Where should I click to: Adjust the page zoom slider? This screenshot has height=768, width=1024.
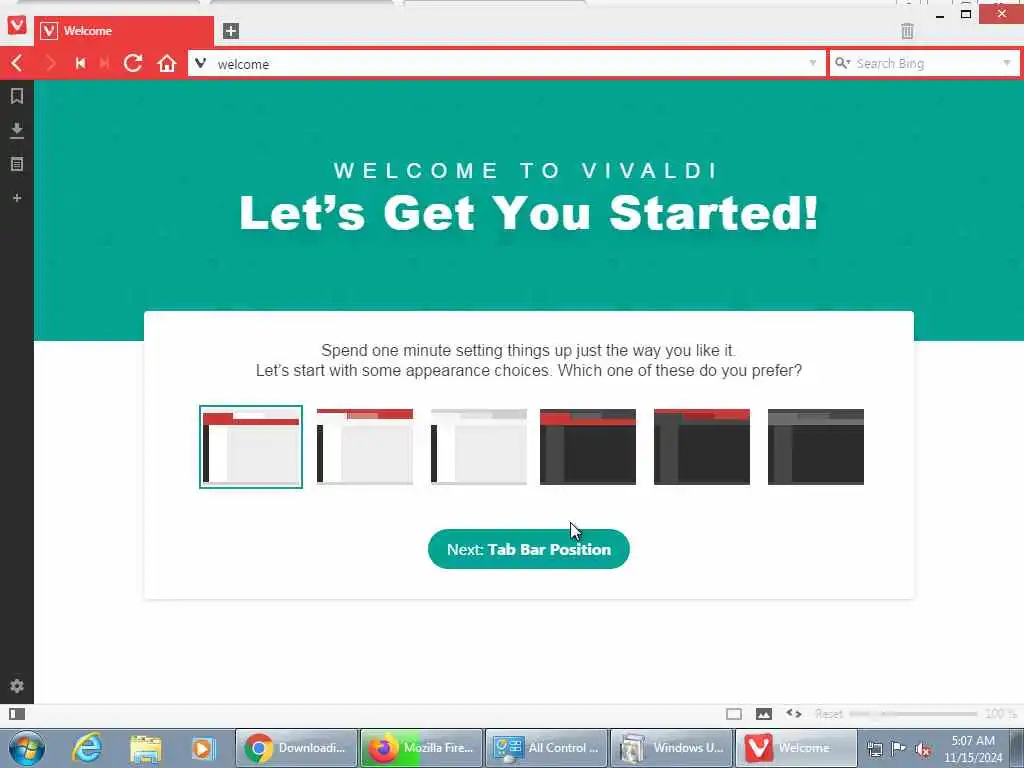[x=913, y=714]
